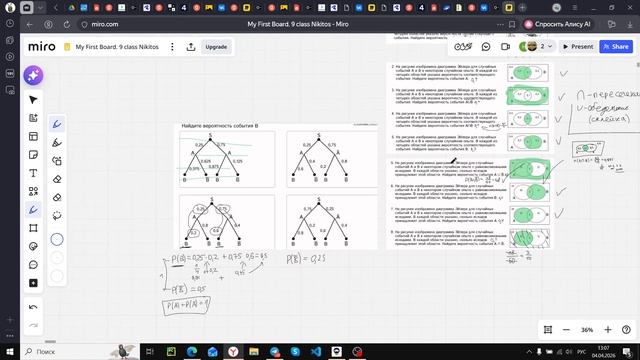Start a video call
This screenshot has height=360, width=640.
point(505,47)
